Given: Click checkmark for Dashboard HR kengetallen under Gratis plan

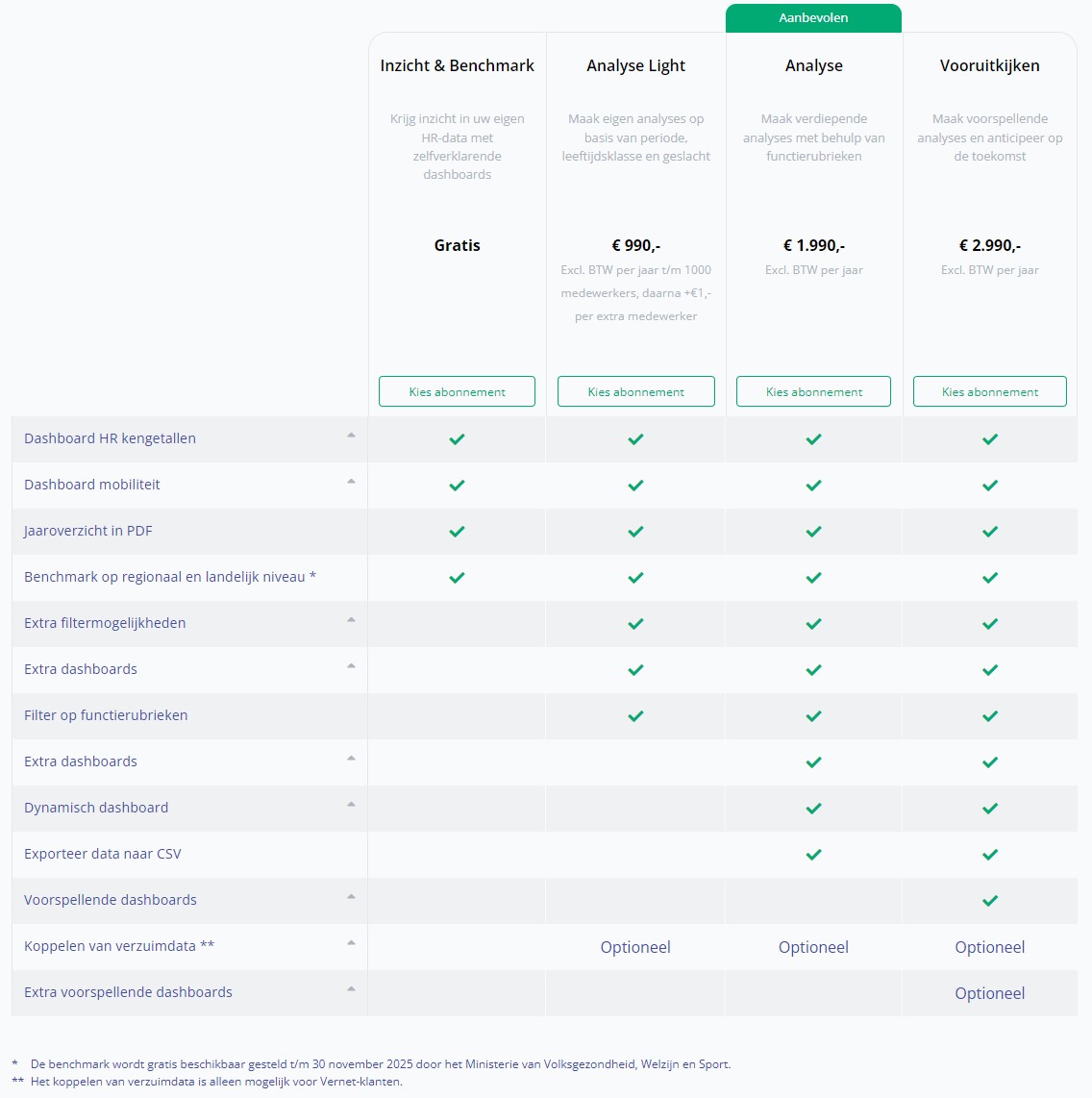Looking at the screenshot, I should [x=457, y=439].
